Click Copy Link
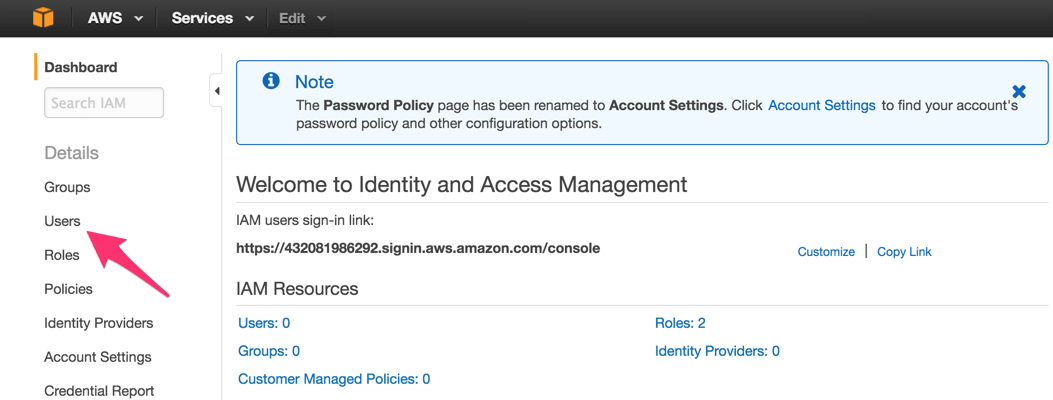 point(905,252)
